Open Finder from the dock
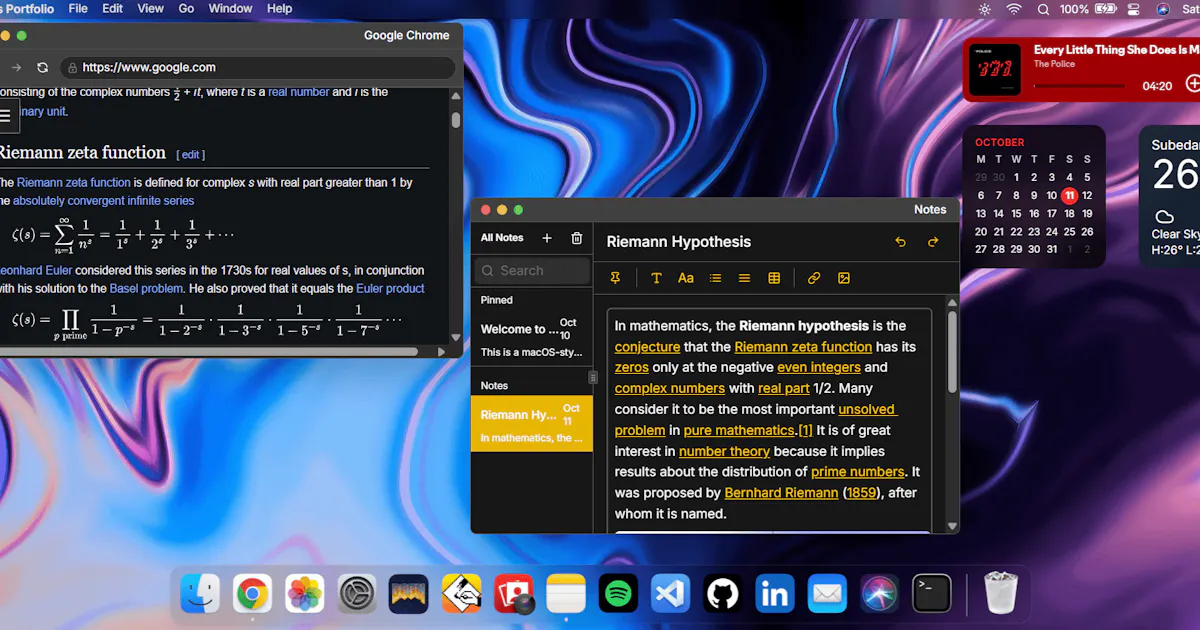 point(200,594)
